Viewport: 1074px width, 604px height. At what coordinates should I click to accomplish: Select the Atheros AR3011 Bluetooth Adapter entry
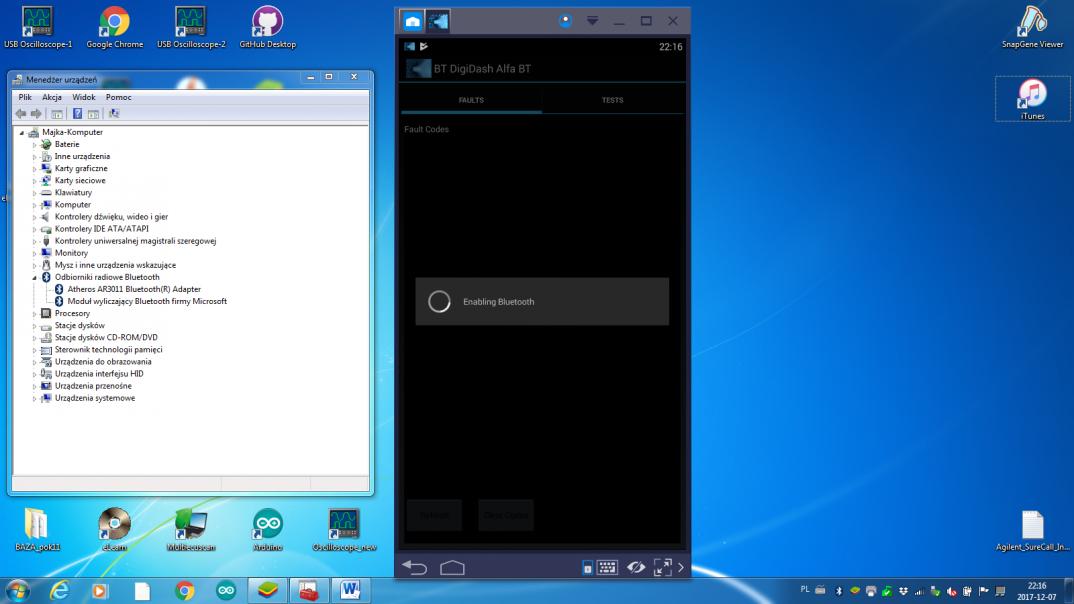tap(134, 289)
